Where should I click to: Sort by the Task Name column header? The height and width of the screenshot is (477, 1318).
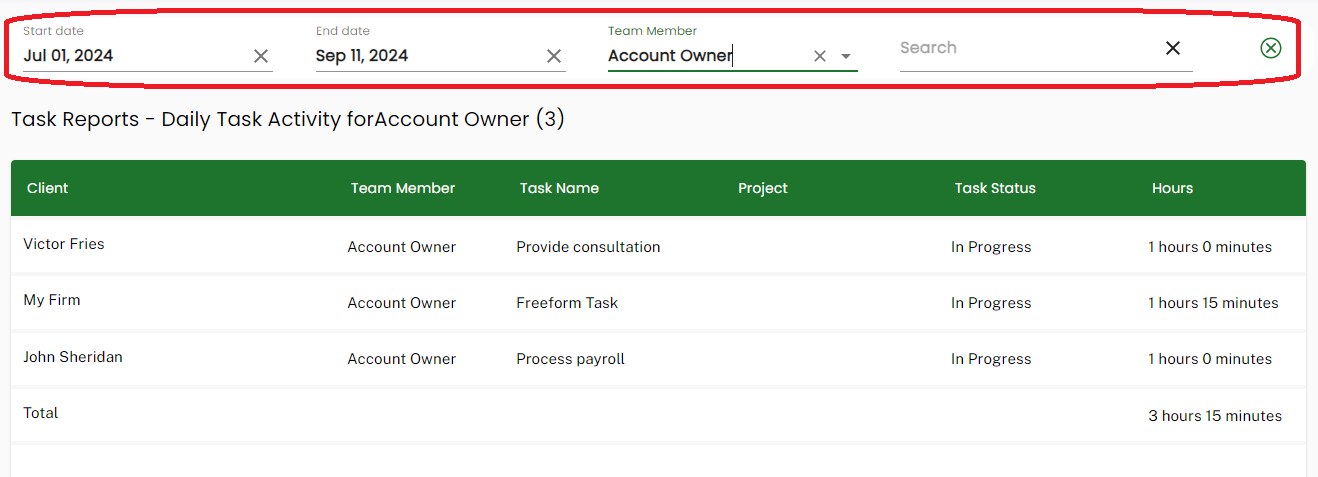pos(559,188)
